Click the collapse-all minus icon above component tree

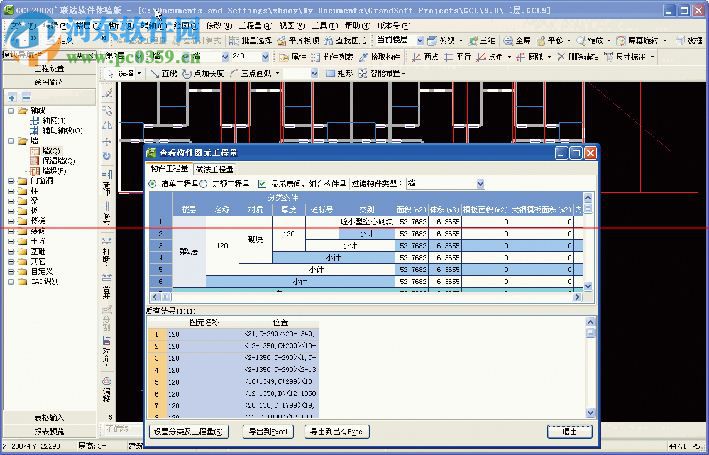25,97
